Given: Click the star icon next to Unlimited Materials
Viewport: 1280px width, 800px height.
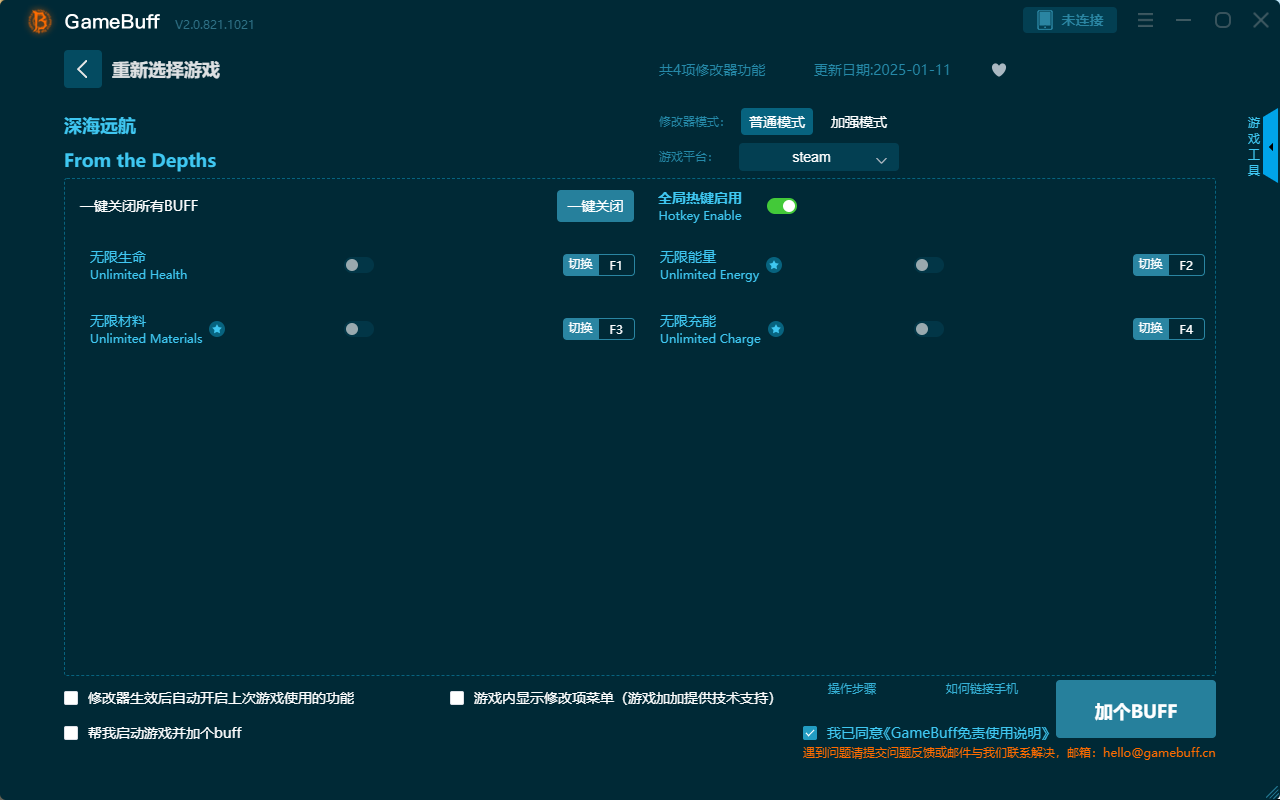Looking at the screenshot, I should [217, 328].
